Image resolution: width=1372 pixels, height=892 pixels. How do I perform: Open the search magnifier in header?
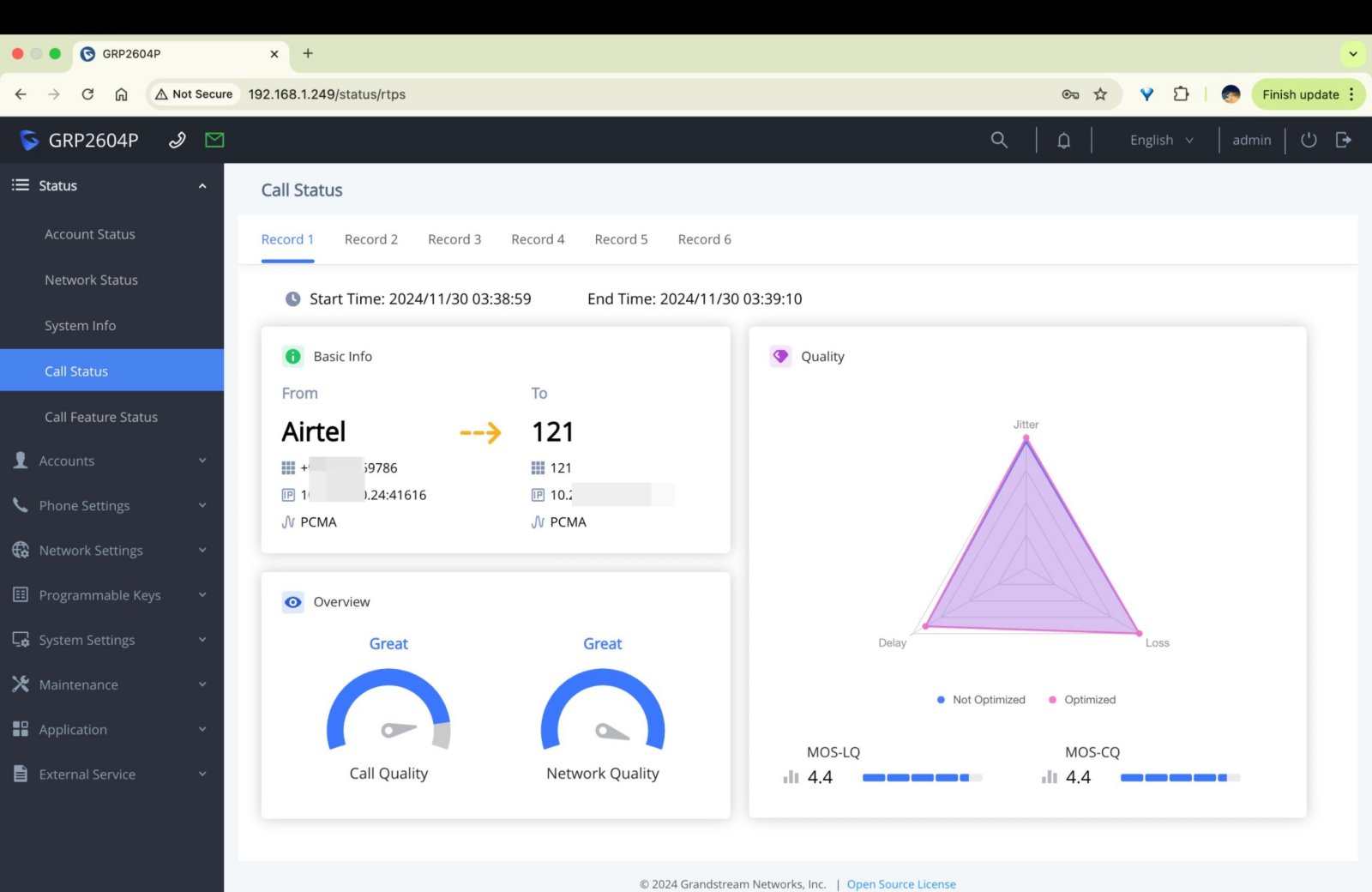(999, 140)
